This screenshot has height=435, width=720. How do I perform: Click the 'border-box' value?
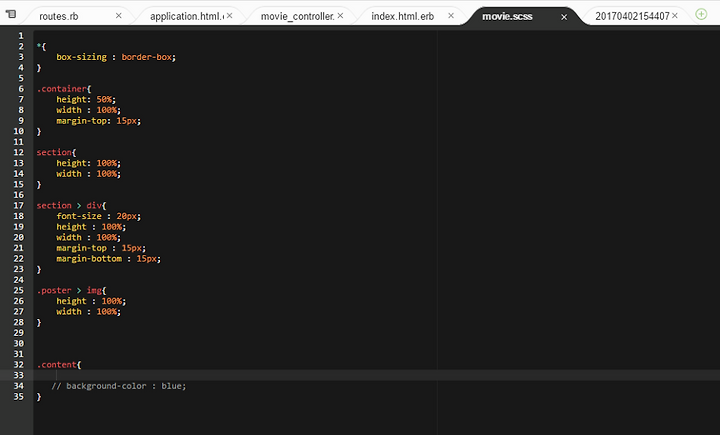click(146, 57)
